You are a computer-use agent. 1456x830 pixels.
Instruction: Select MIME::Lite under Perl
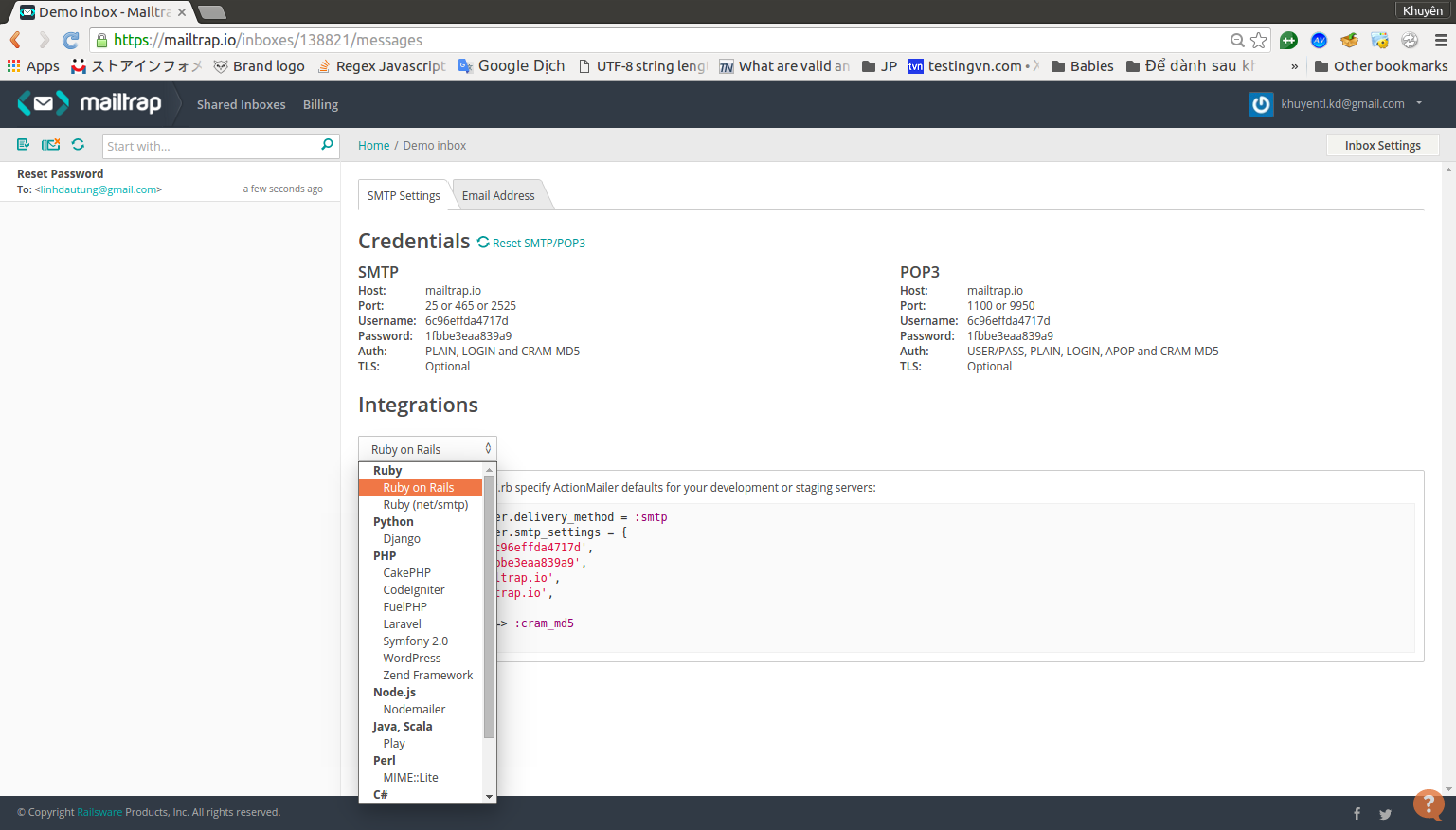(x=421, y=778)
